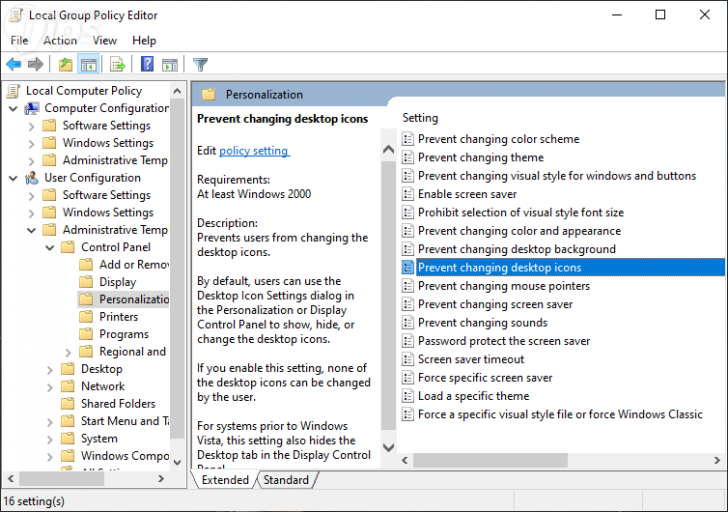
Task: Collapse Administrative Templates under User Configuration
Action: (32, 230)
